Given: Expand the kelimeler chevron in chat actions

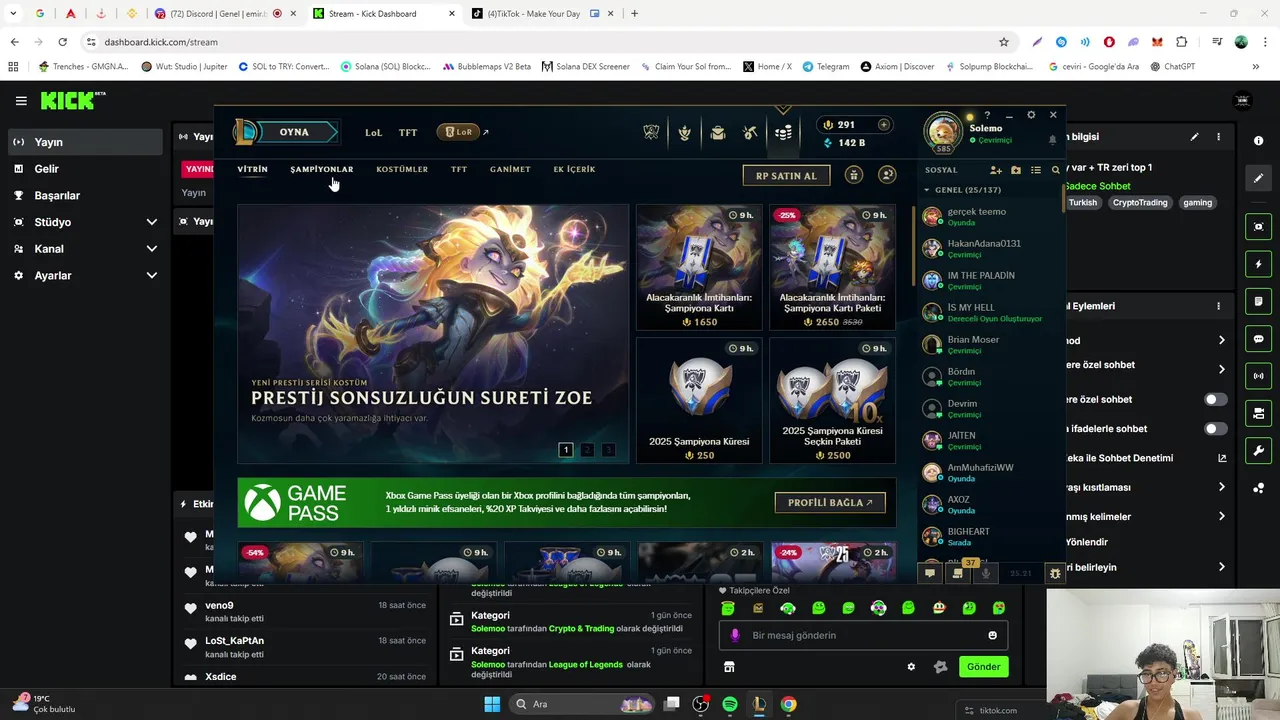Looking at the screenshot, I should click(1221, 516).
